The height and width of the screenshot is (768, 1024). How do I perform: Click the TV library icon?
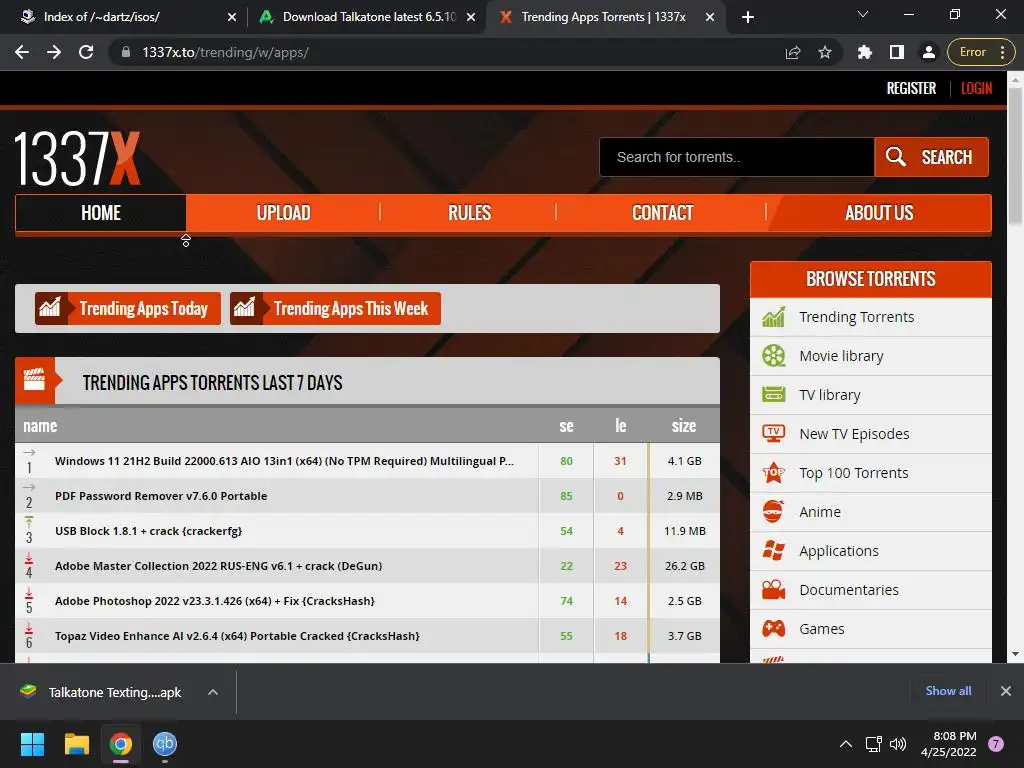pyautogui.click(x=773, y=395)
